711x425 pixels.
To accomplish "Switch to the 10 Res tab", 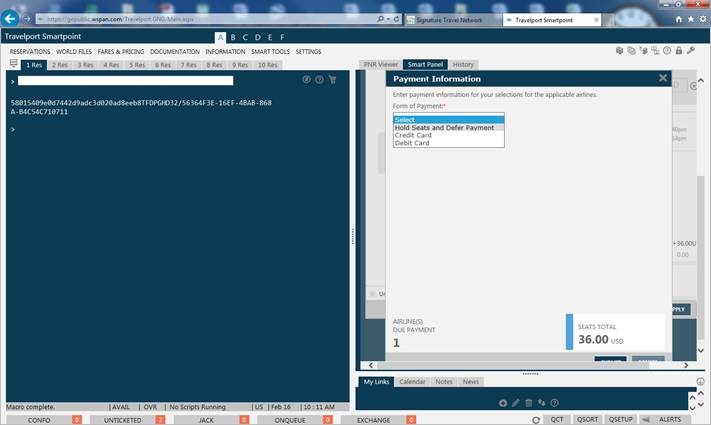I will pos(268,65).
